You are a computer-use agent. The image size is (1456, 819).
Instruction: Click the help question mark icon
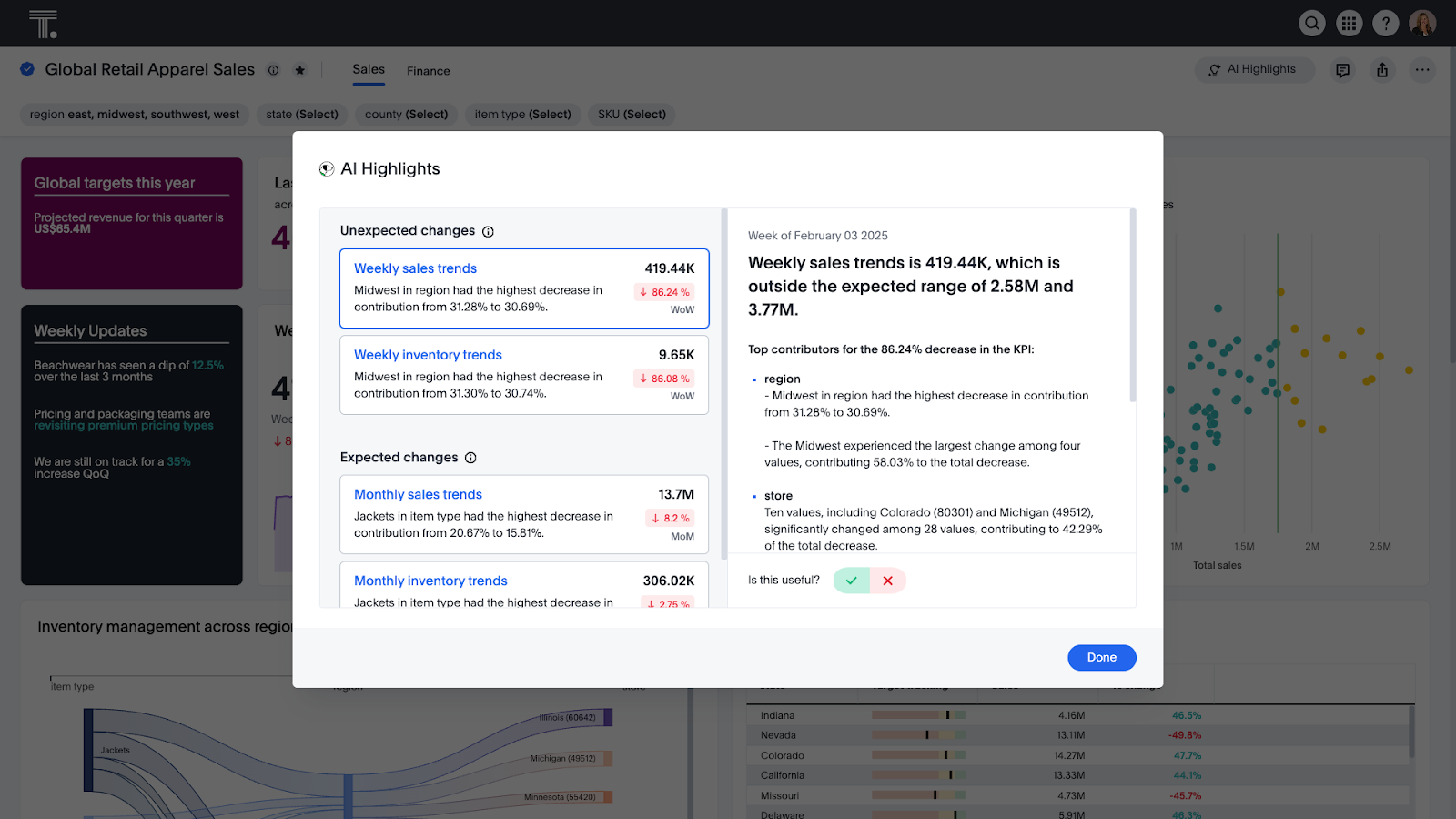click(1385, 23)
